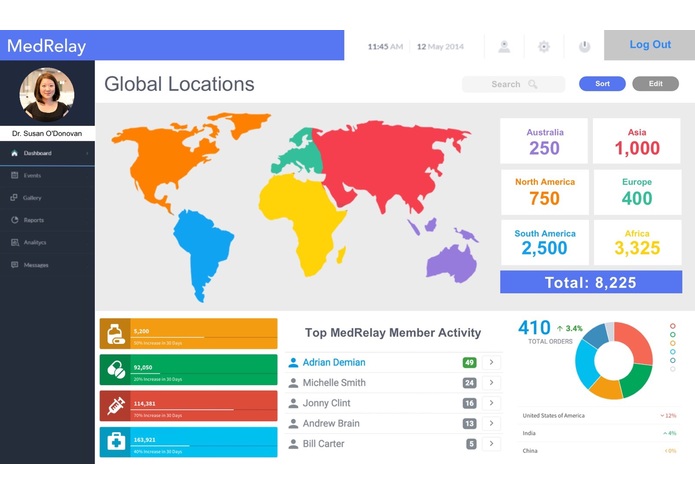Screen dimensions: 695x494
Task: Open the Dashboard menu item
Action: pos(47,153)
